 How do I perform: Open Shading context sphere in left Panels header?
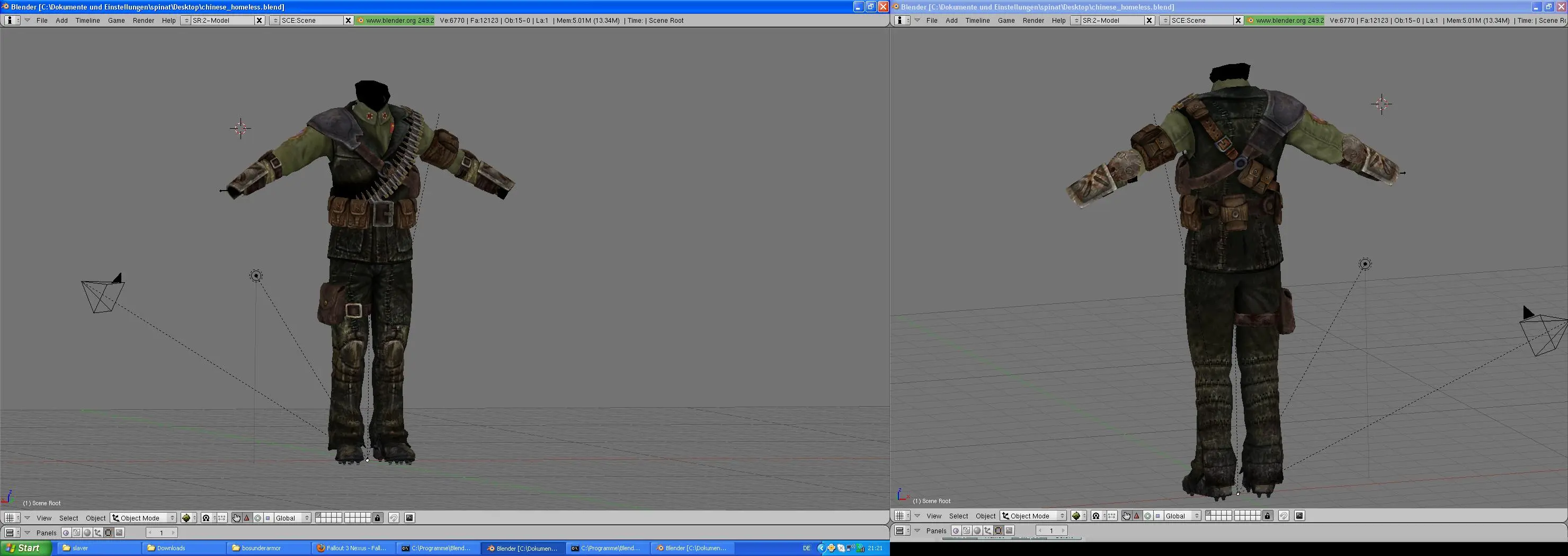click(87, 533)
